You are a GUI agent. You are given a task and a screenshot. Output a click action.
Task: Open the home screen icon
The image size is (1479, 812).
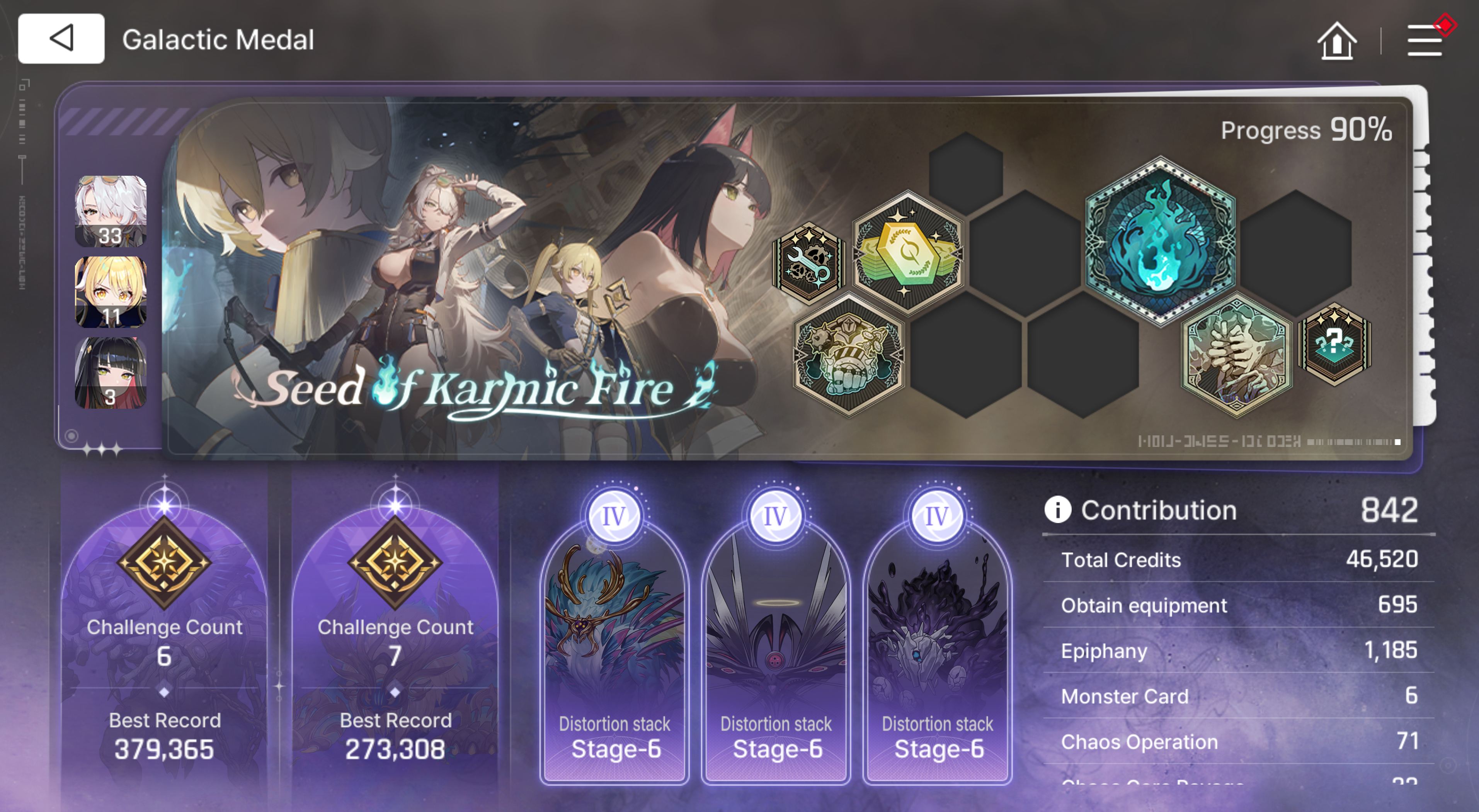1337,41
